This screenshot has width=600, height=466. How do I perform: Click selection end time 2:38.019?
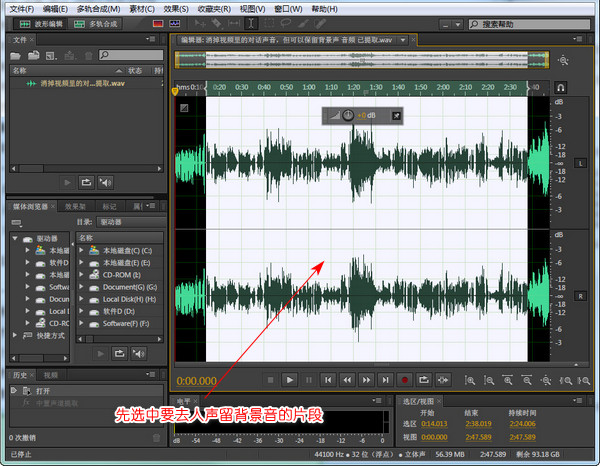pyautogui.click(x=478, y=424)
